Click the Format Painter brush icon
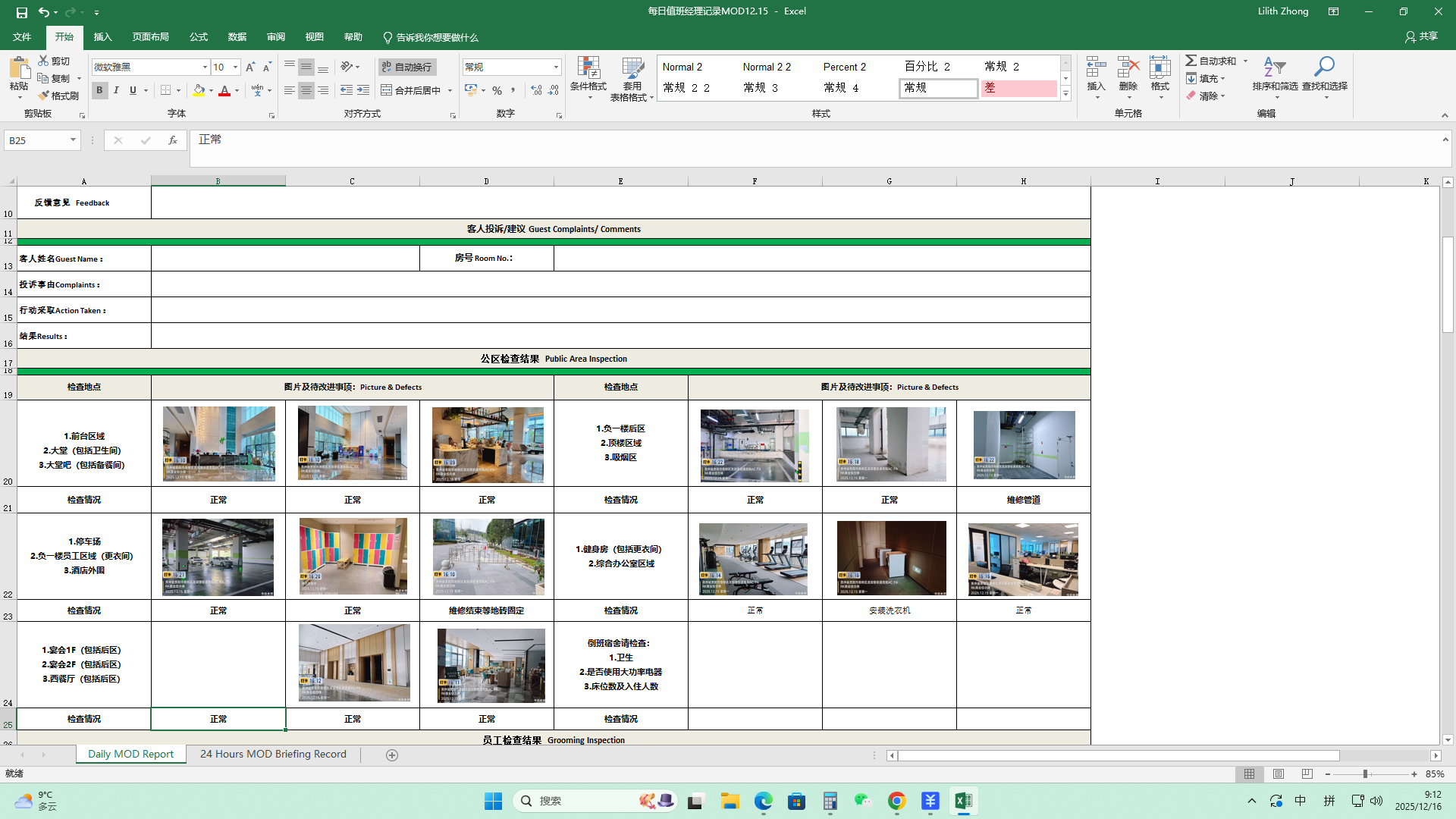Viewport: 1456px width, 819px height. pyautogui.click(x=44, y=96)
